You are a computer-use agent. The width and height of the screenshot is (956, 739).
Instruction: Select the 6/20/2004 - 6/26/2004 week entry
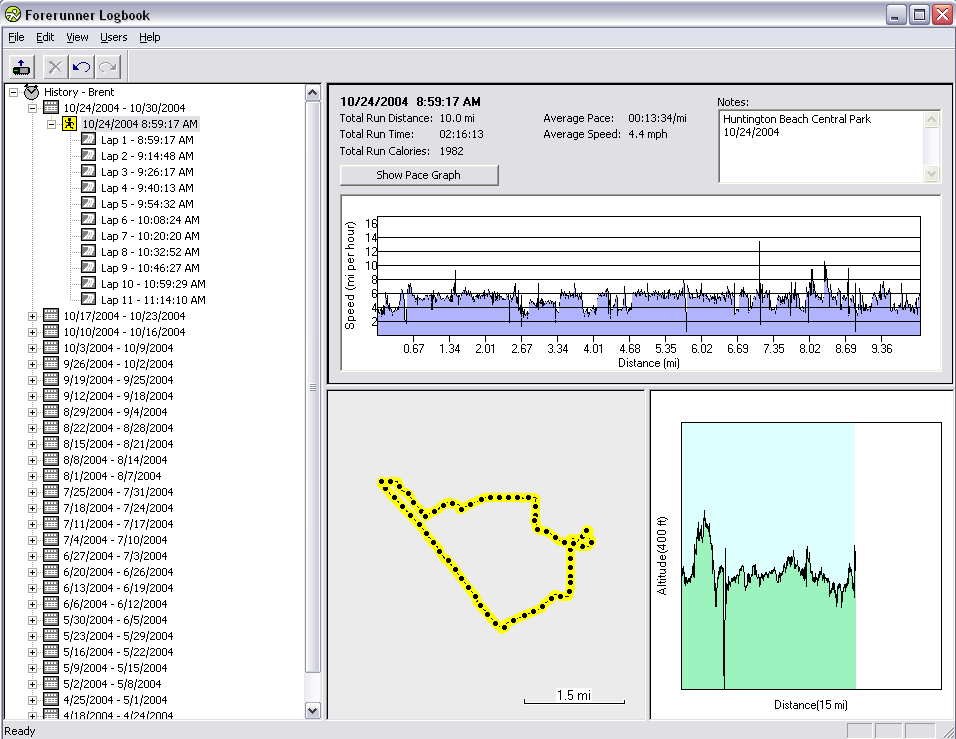[x=118, y=572]
